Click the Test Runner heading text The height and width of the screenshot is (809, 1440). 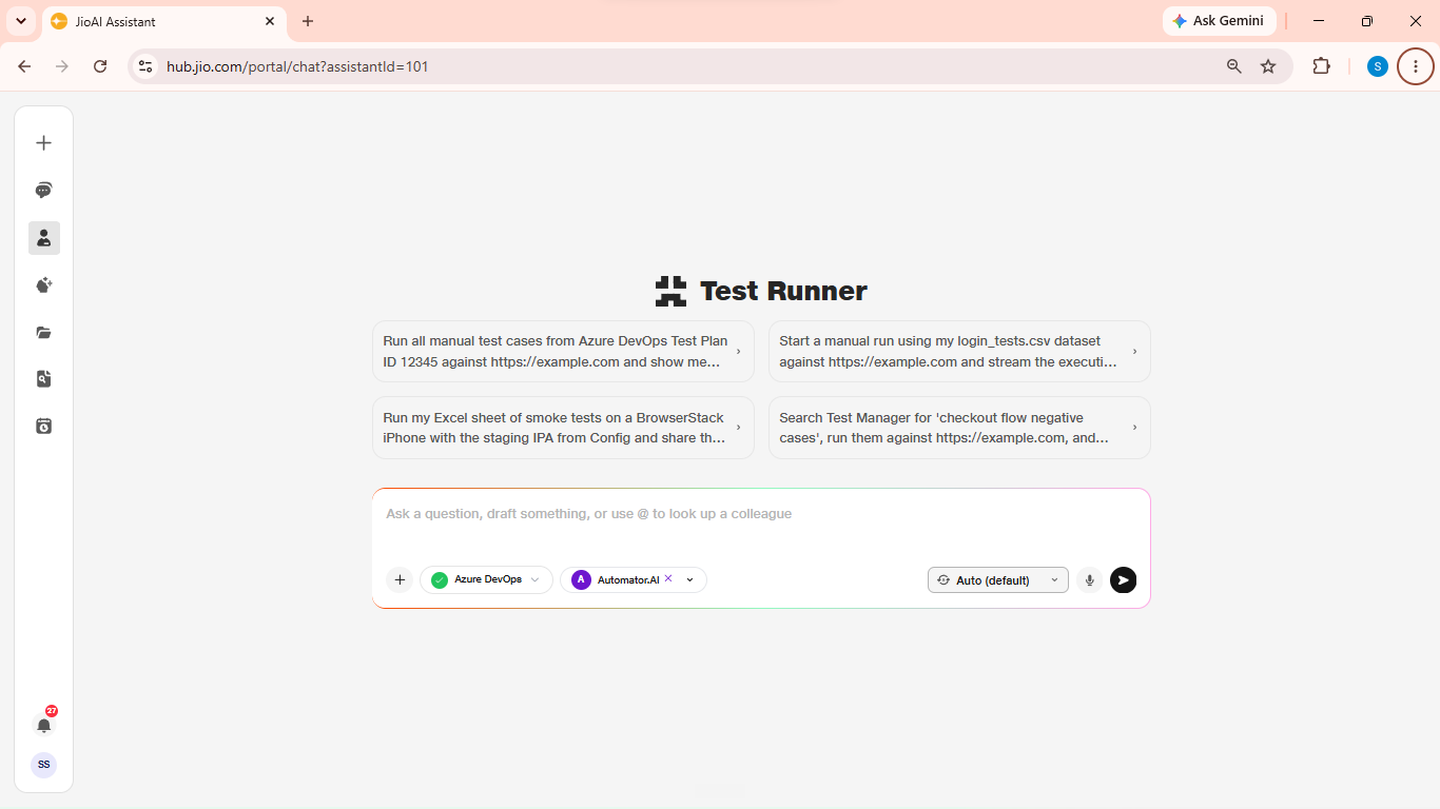point(784,291)
